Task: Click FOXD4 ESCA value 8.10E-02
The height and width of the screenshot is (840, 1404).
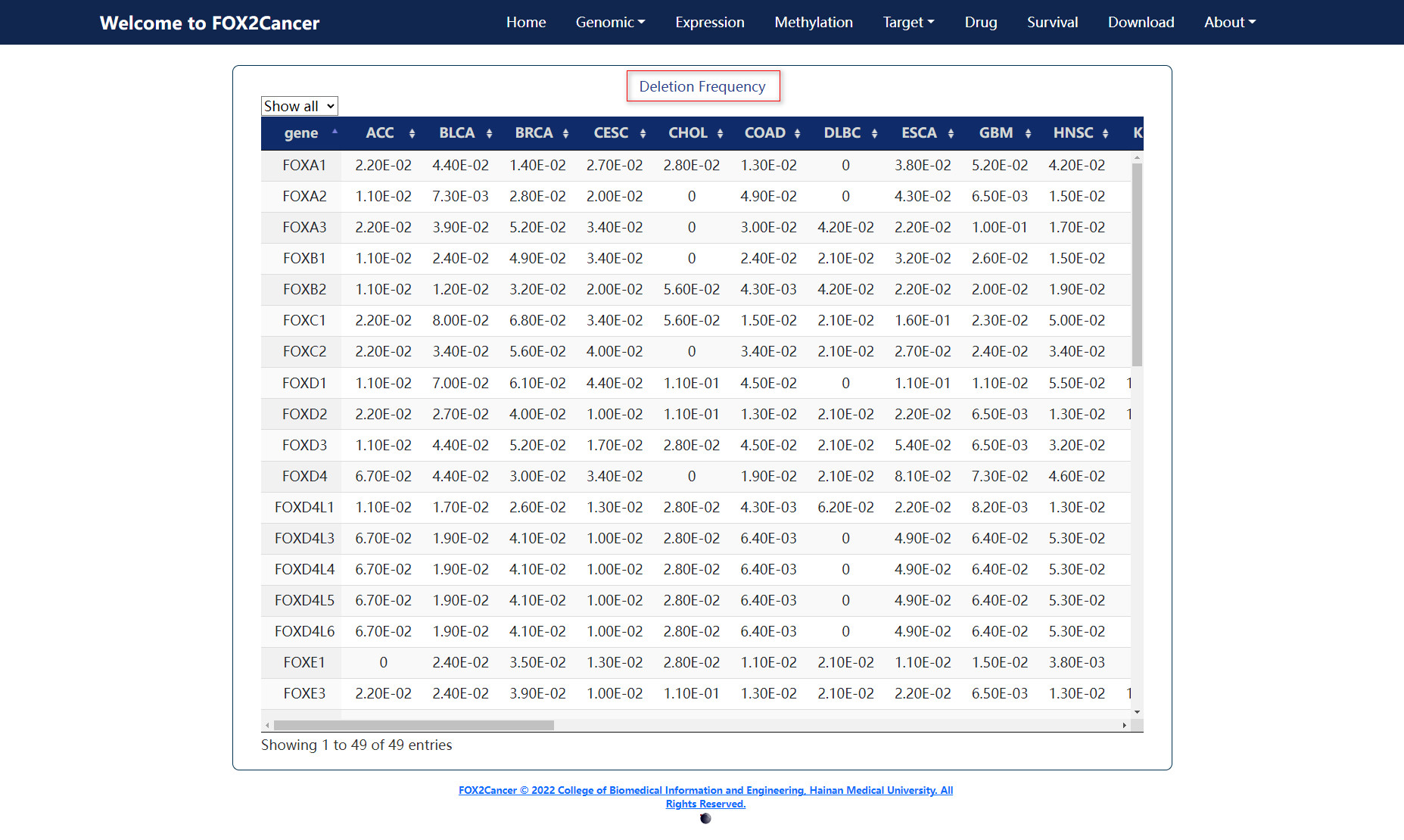Action: click(923, 476)
